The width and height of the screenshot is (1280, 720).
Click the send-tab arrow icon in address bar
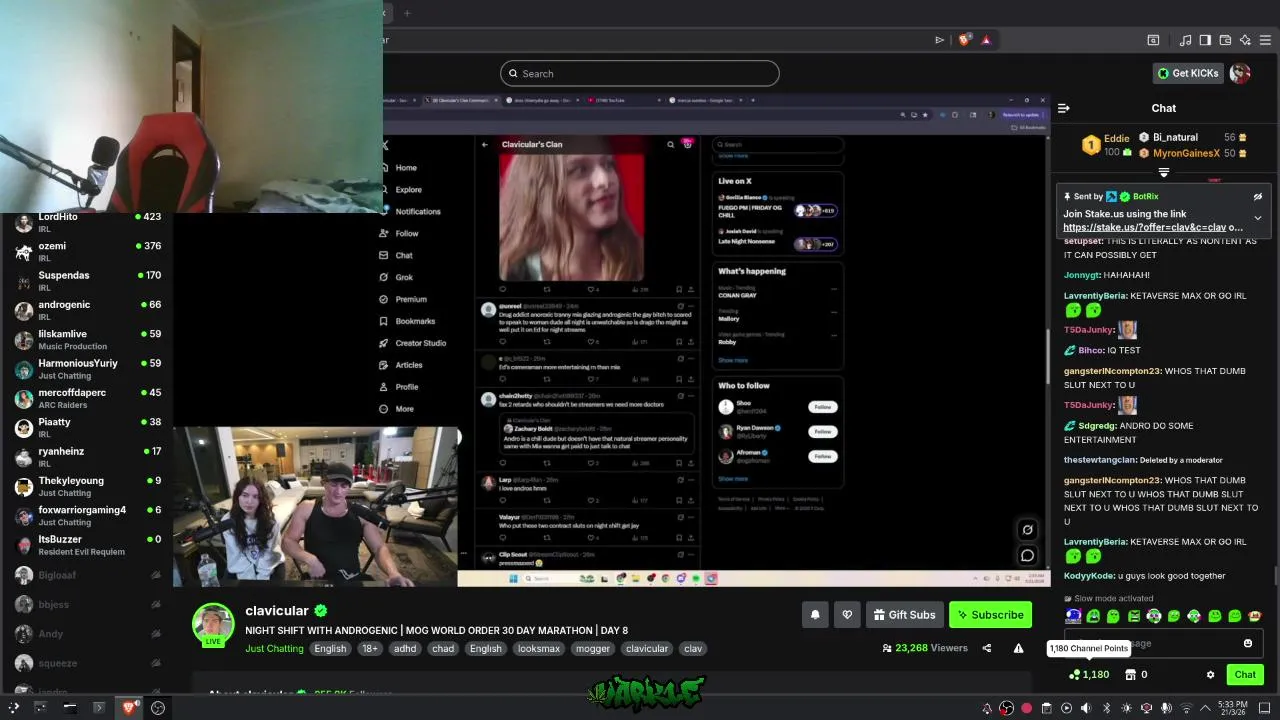coord(939,40)
